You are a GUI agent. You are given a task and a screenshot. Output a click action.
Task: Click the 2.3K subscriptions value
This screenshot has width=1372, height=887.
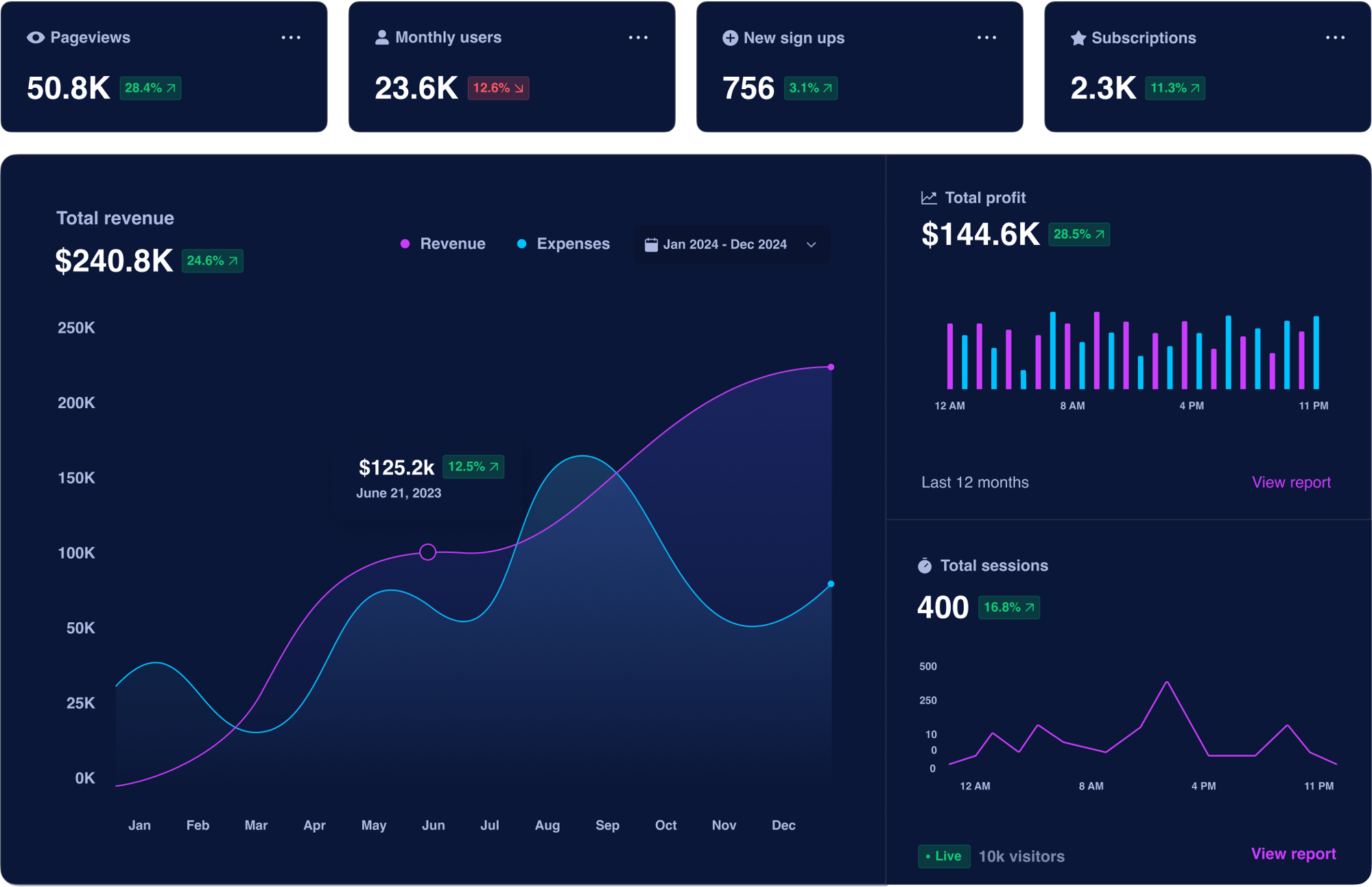click(x=1103, y=88)
